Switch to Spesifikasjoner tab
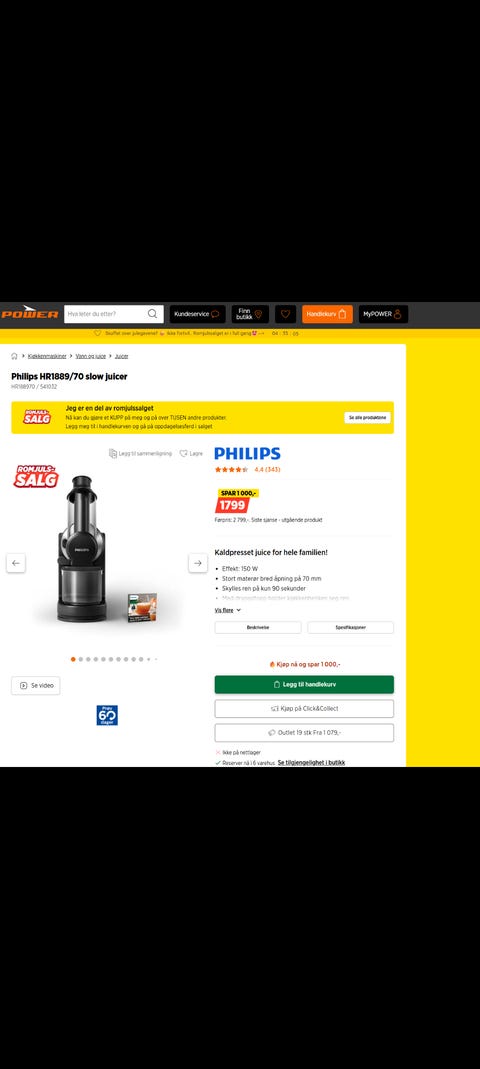The image size is (480, 1069). (350, 627)
